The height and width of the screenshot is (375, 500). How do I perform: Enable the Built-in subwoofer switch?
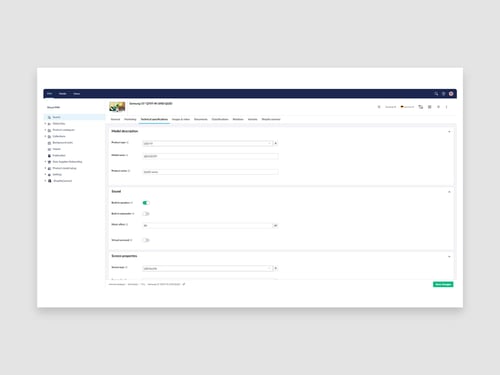click(146, 214)
